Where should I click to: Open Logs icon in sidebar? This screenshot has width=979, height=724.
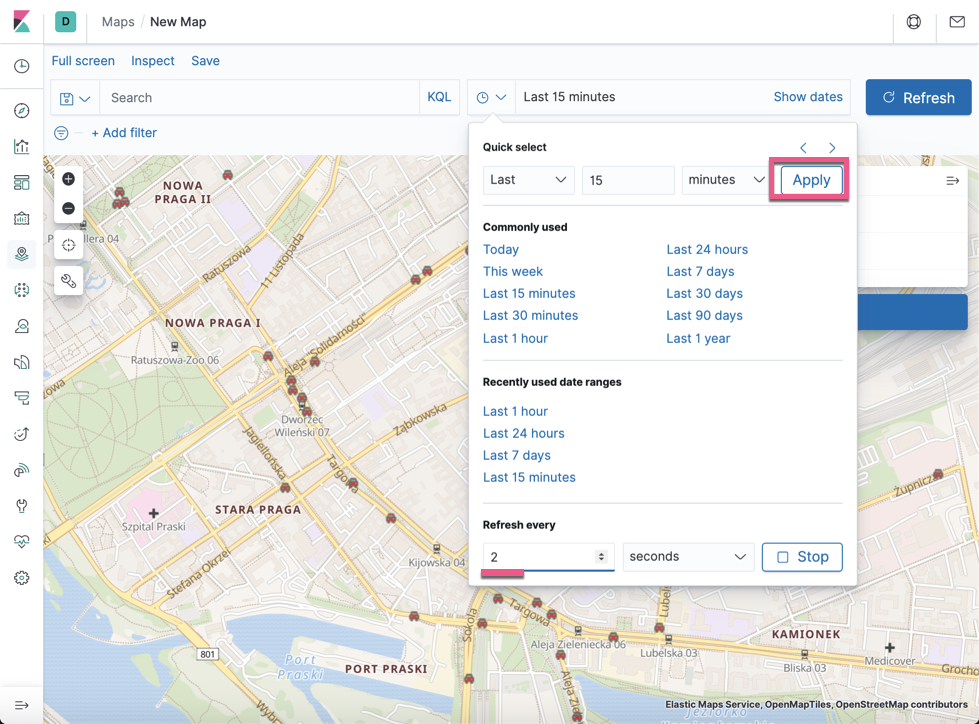(21, 362)
